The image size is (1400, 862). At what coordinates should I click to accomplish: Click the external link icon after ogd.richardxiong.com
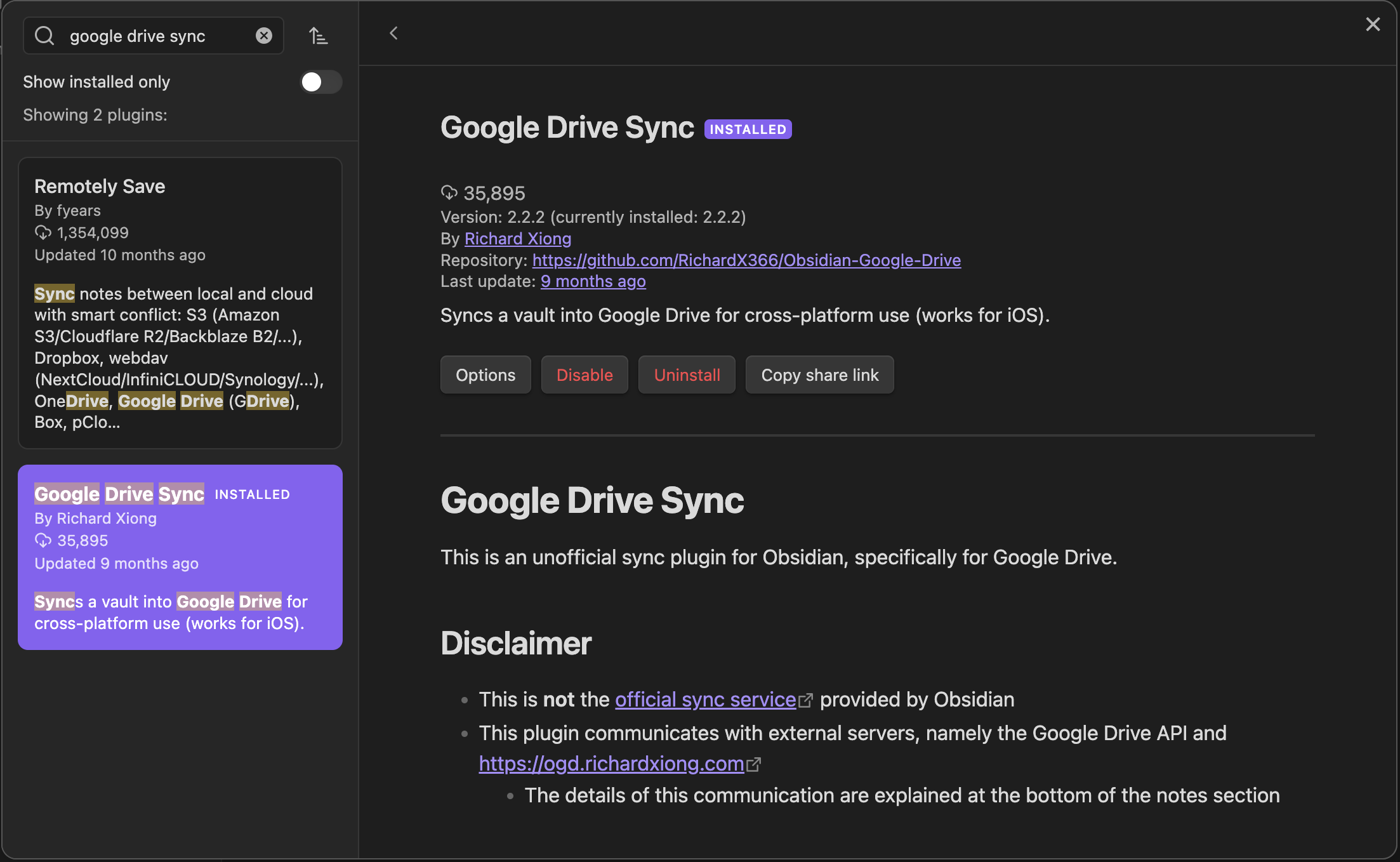click(753, 764)
